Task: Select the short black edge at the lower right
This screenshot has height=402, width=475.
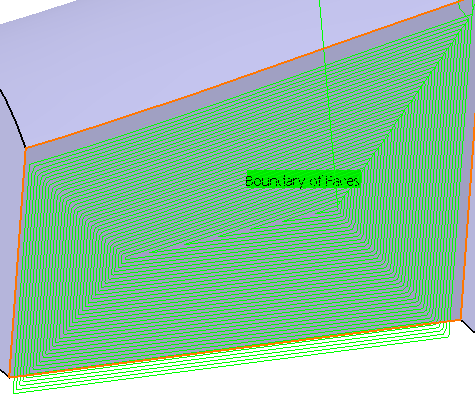Action: pos(468,326)
